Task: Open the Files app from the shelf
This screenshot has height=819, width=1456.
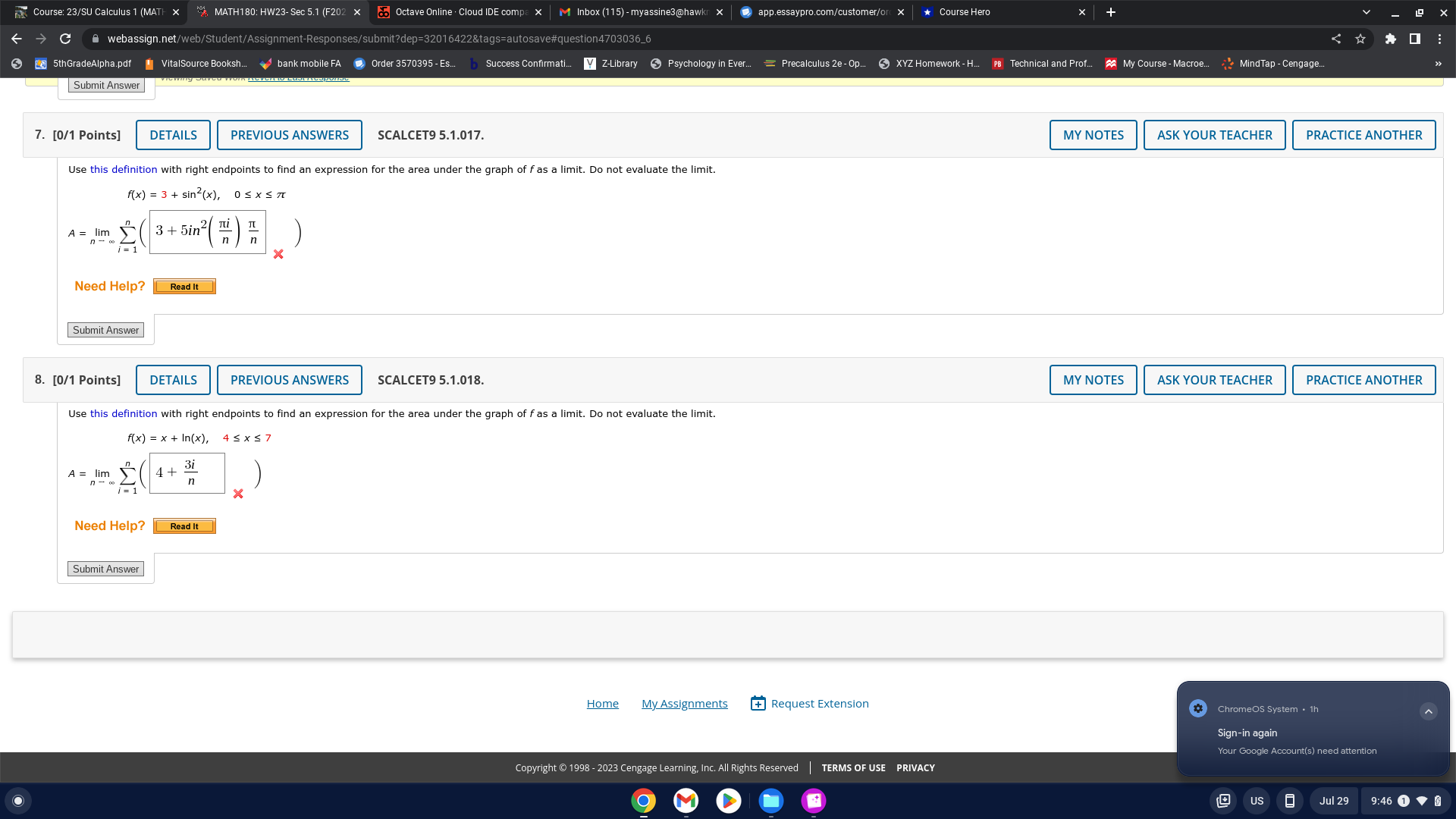Action: (770, 801)
